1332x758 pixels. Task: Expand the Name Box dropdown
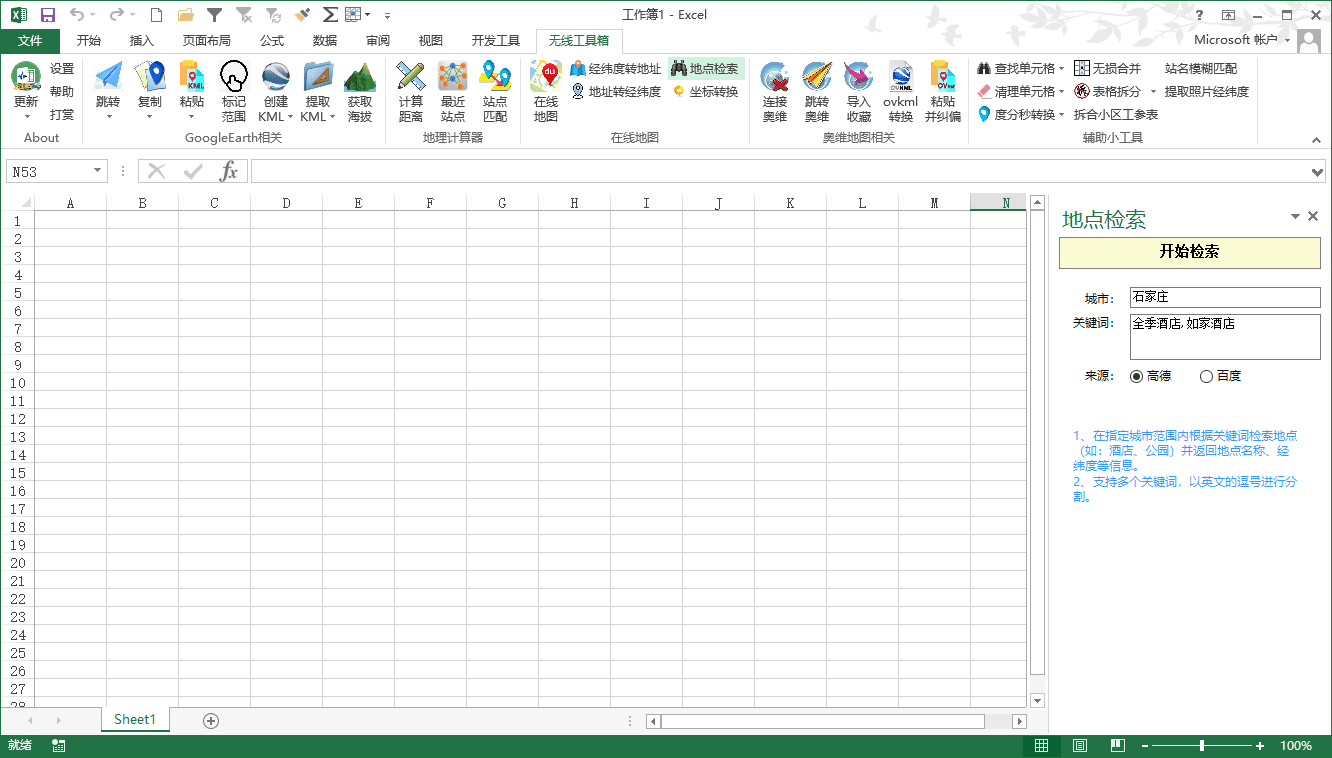[x=97, y=172]
